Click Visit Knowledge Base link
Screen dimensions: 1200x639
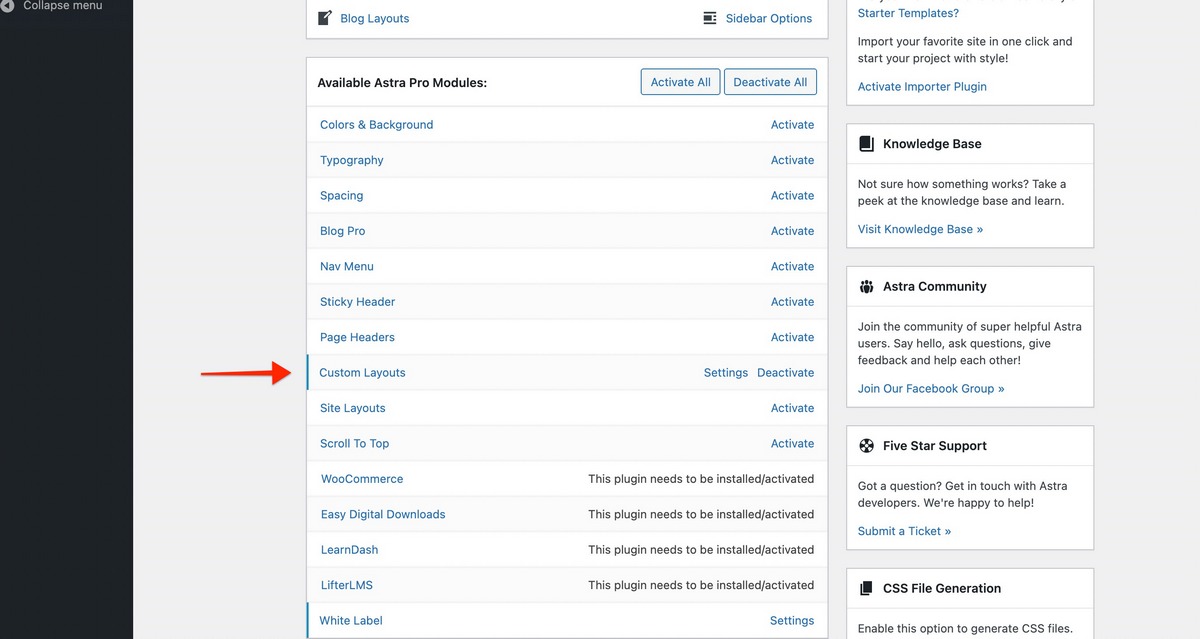920,230
